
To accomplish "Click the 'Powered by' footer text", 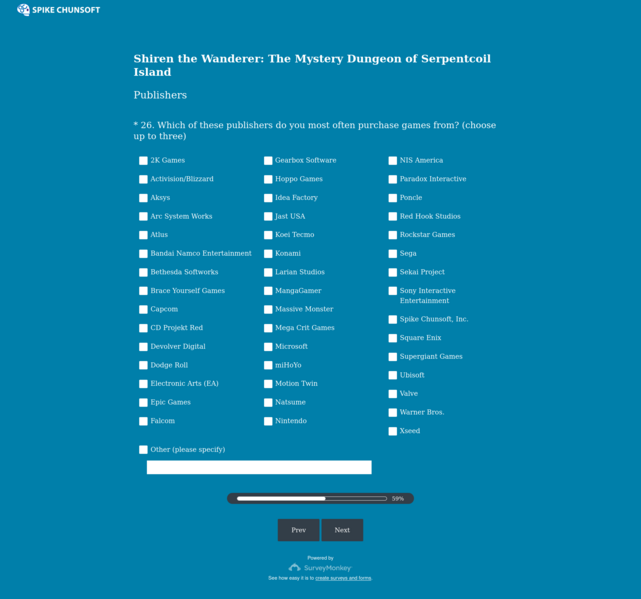I will click(x=320, y=558).
